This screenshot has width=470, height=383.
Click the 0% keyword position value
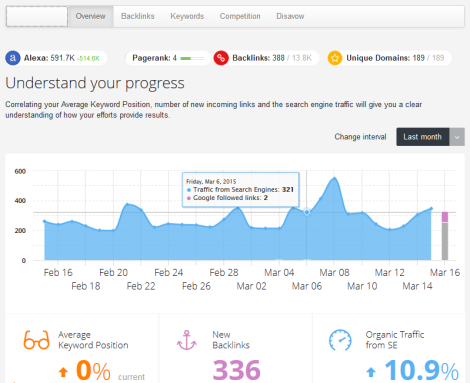coord(93,370)
